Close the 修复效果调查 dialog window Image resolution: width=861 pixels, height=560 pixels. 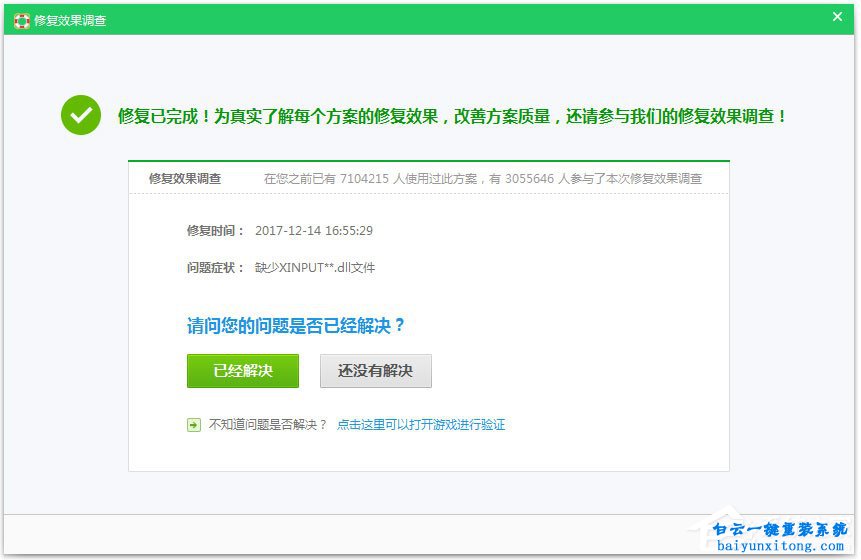pos(837,16)
